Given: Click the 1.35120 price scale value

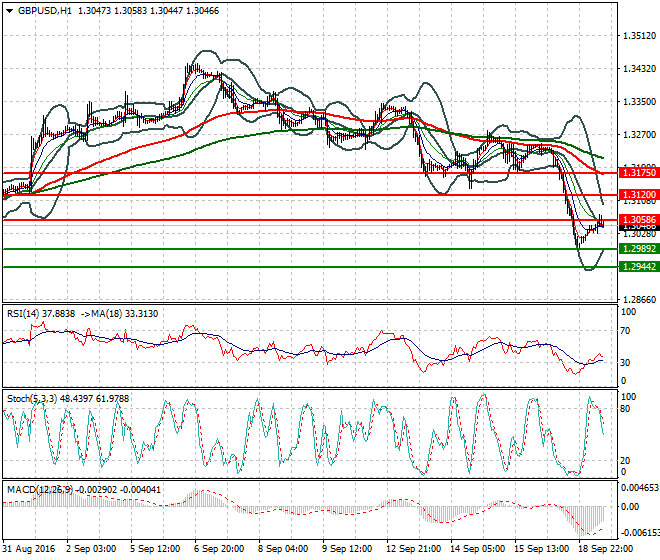Looking at the screenshot, I should (639, 36).
